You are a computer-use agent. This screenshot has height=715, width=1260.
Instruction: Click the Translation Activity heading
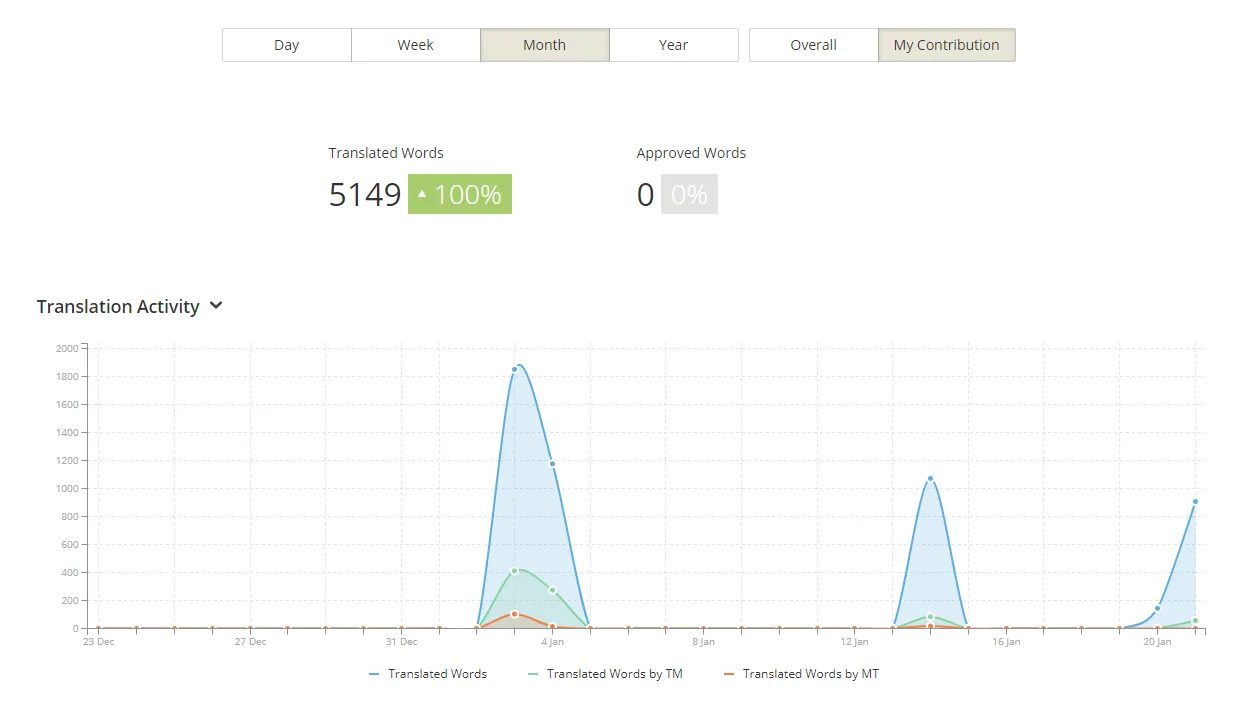pos(118,307)
